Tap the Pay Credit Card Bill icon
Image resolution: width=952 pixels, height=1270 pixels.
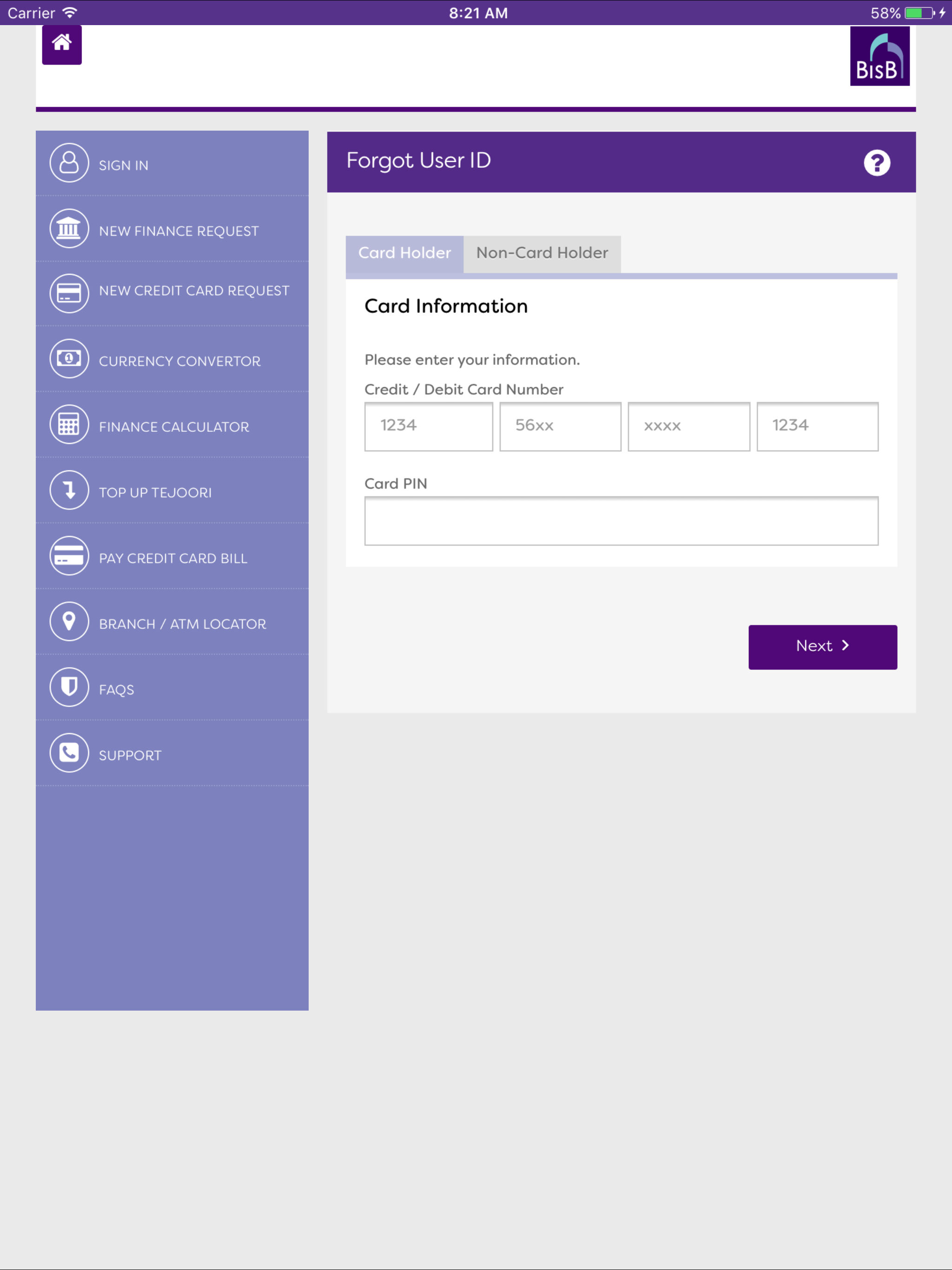69,556
